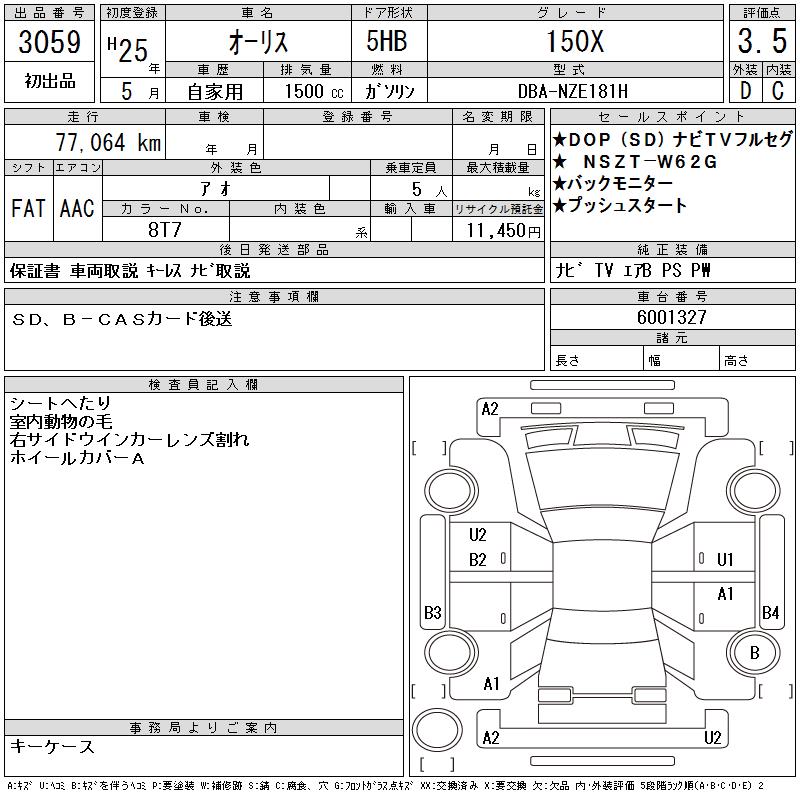The width and height of the screenshot is (800, 800).
Task: Click the mileage value 77,064 km
Action: click(x=102, y=143)
